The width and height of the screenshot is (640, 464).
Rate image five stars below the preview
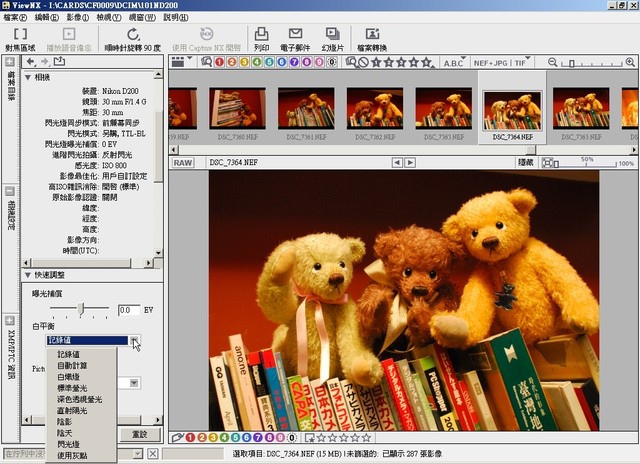(366, 438)
